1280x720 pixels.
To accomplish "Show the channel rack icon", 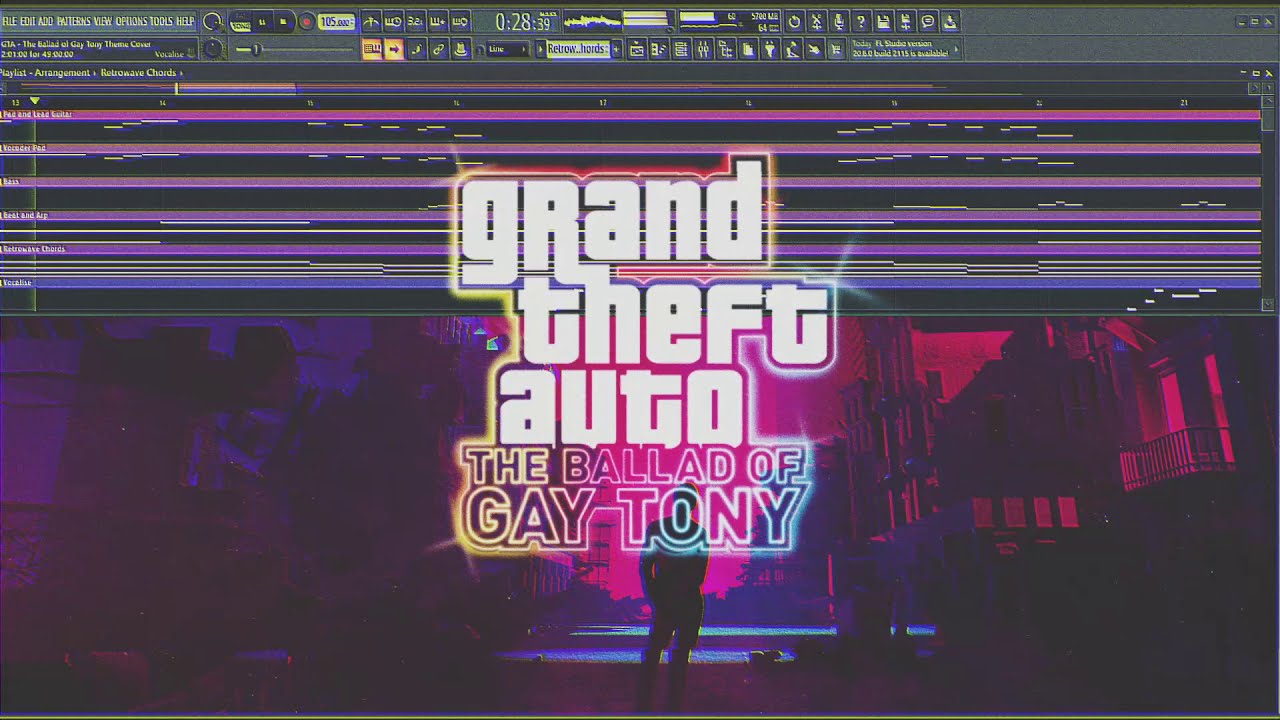I will (681, 49).
